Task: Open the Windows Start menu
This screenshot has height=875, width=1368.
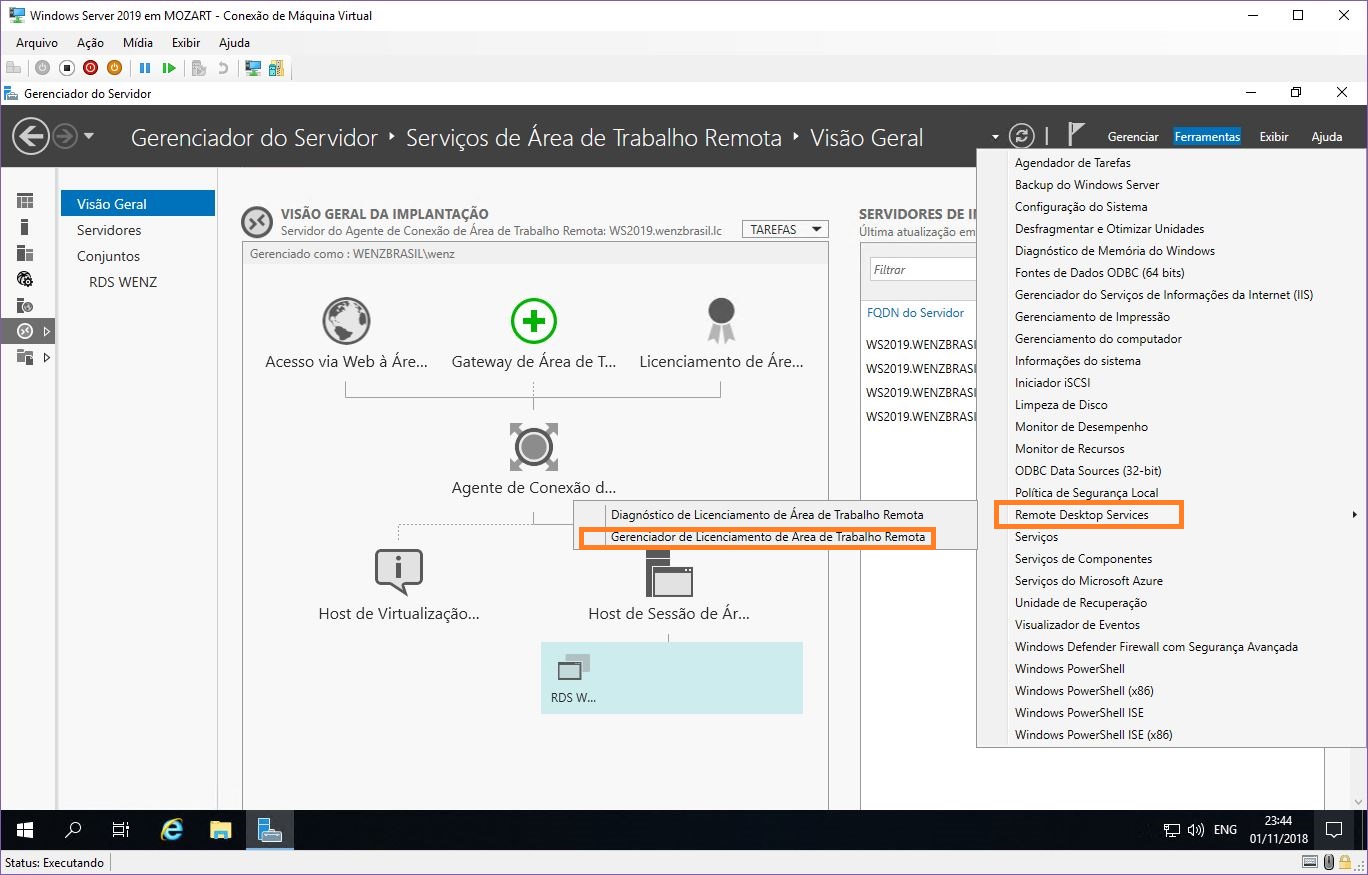Action: point(25,830)
